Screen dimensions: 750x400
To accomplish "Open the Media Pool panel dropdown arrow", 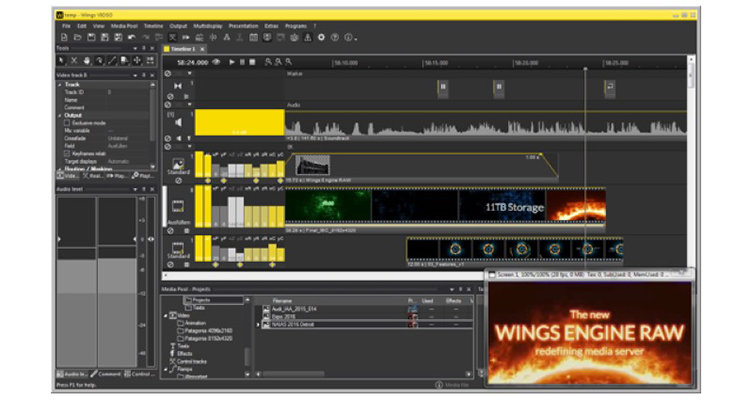I will pos(452,289).
